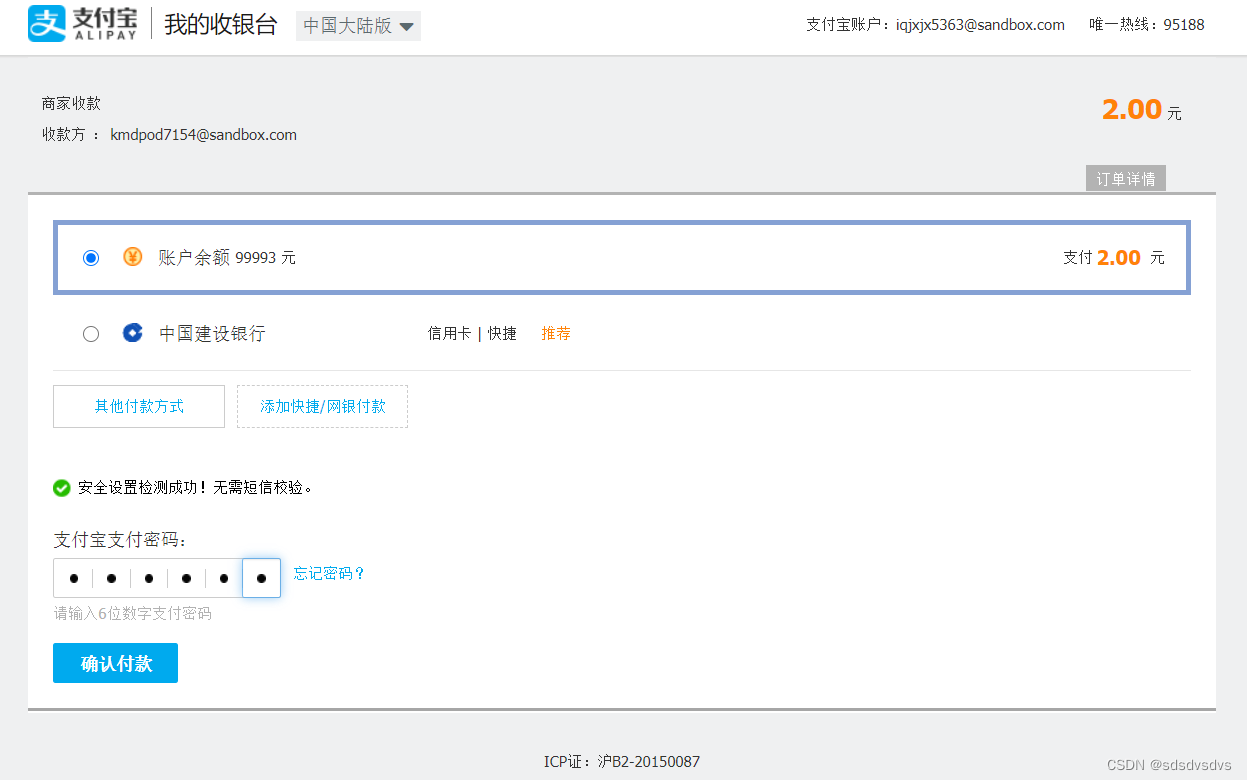
Task: Click the green security check icon
Action: pyautogui.click(x=62, y=488)
